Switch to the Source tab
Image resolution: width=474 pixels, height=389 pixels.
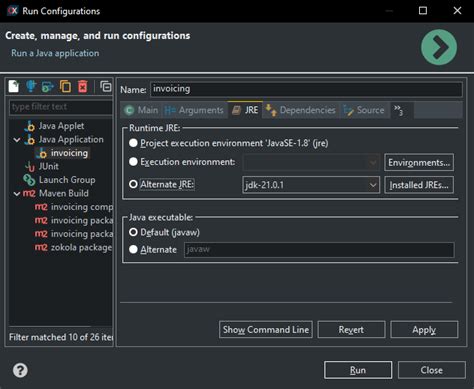pos(364,110)
